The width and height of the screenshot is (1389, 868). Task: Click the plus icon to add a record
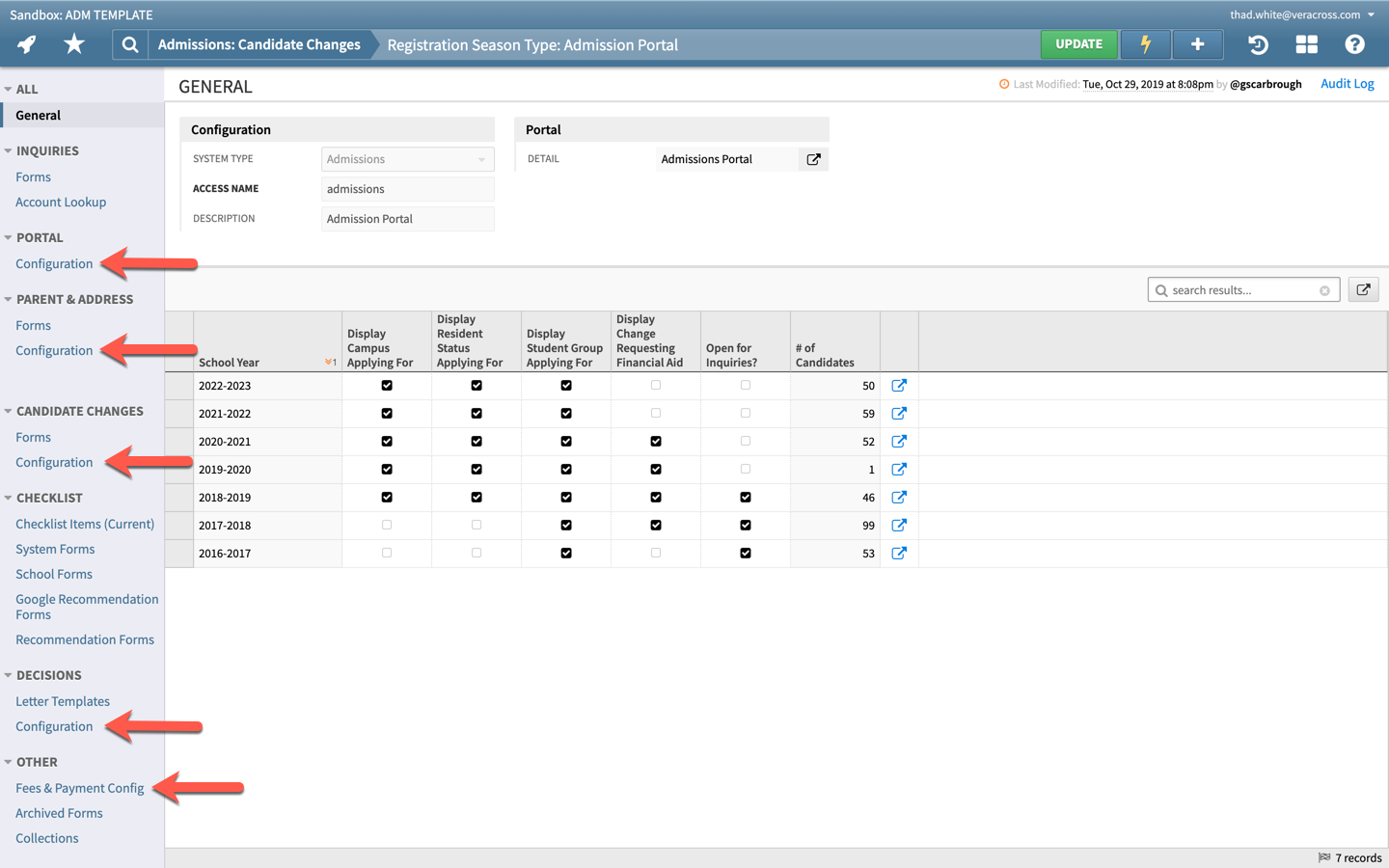(x=1197, y=43)
